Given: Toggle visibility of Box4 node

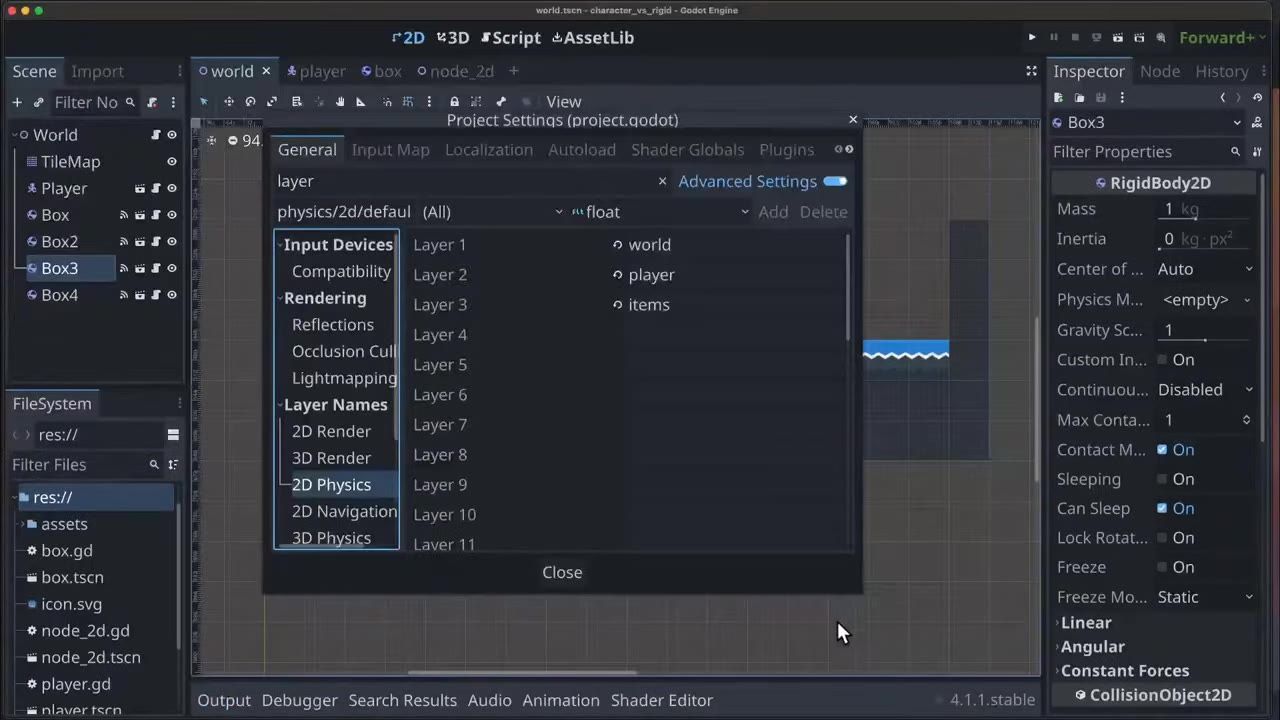Looking at the screenshot, I should coord(172,295).
